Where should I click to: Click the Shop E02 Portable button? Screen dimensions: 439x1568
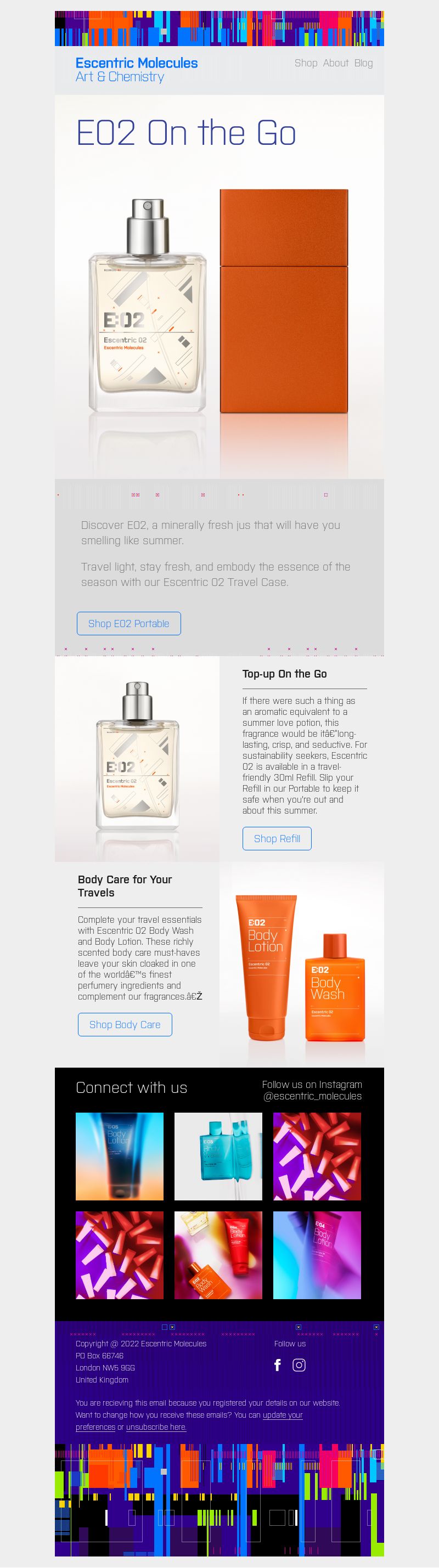(x=128, y=623)
